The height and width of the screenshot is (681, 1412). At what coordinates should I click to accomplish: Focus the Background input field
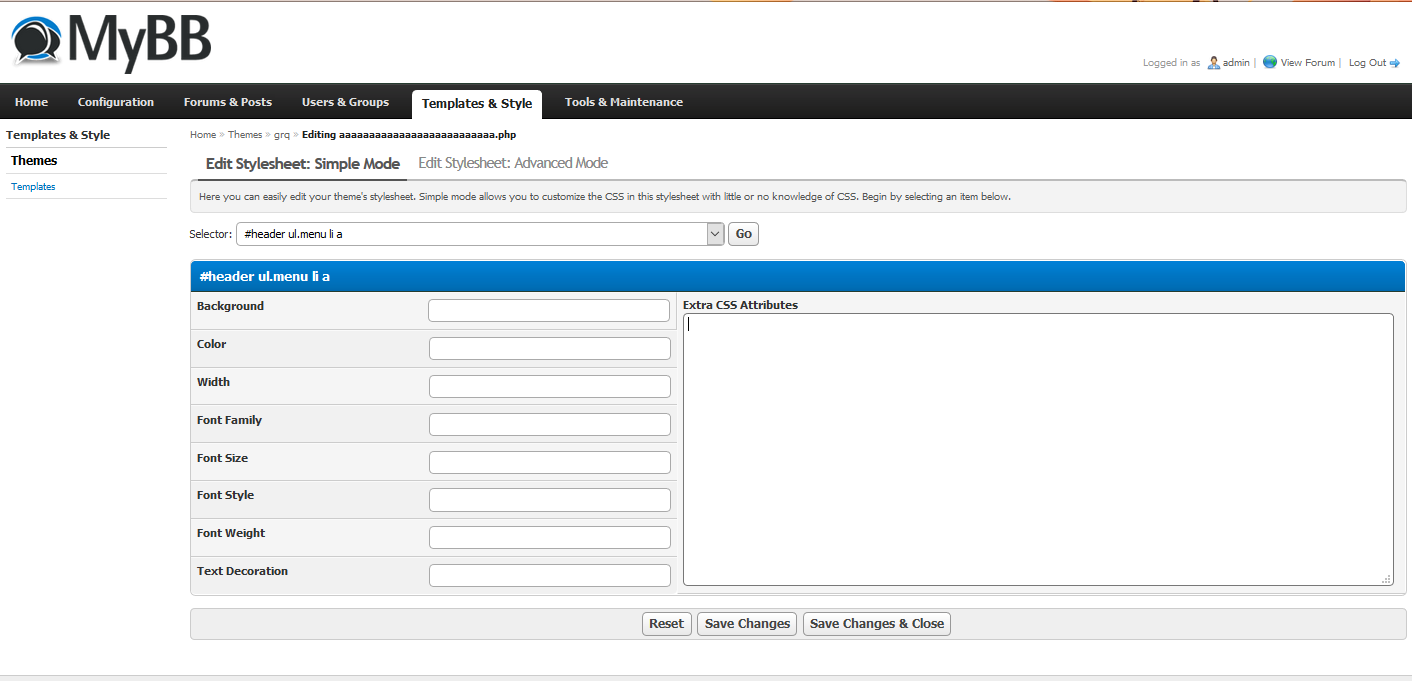(549, 311)
